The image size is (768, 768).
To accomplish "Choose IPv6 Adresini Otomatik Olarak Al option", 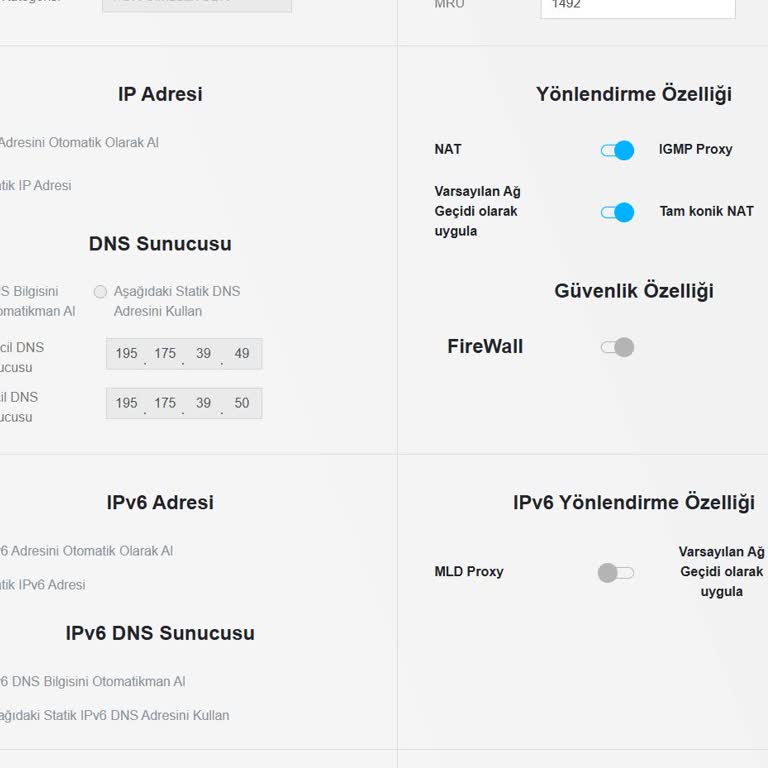I will tap(86, 551).
